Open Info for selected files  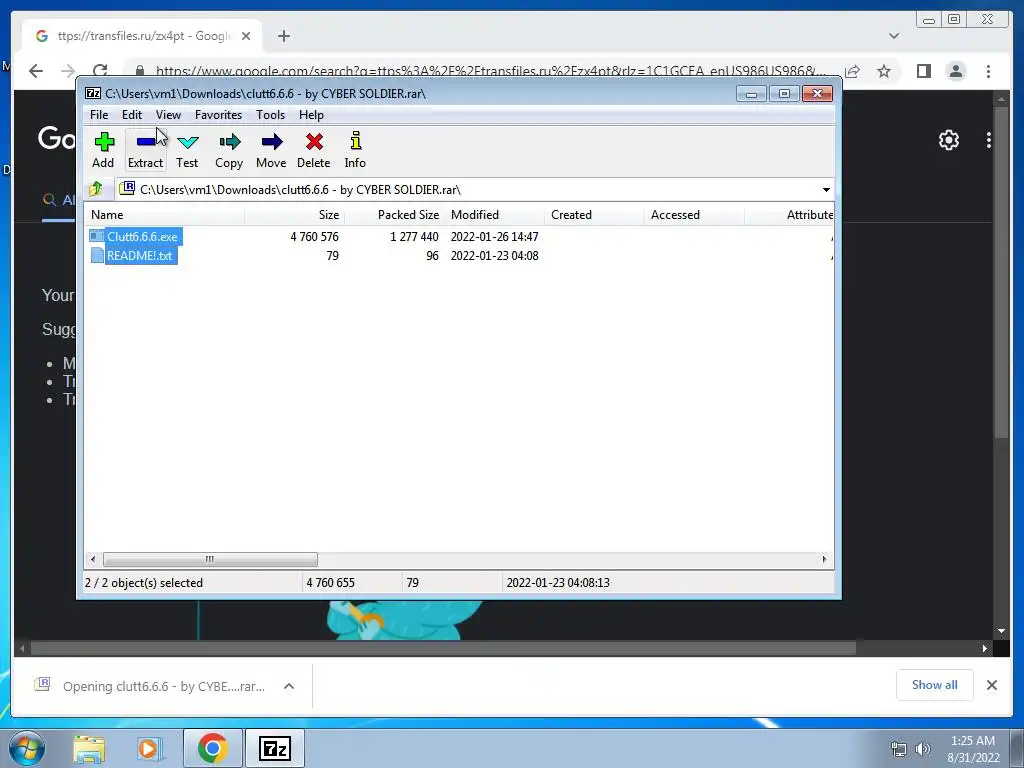click(x=355, y=150)
